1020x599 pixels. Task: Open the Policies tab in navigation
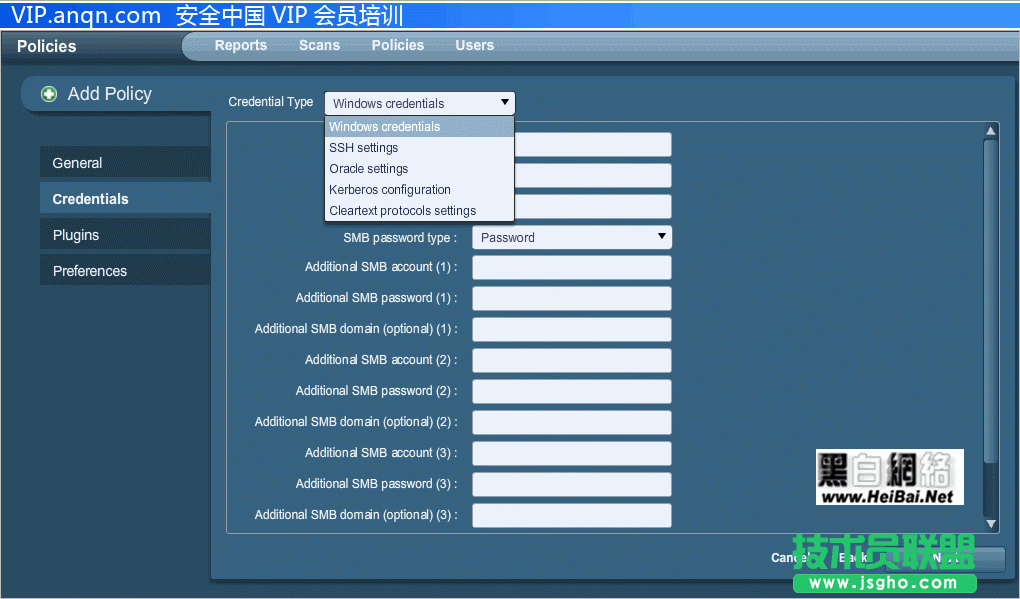point(397,45)
